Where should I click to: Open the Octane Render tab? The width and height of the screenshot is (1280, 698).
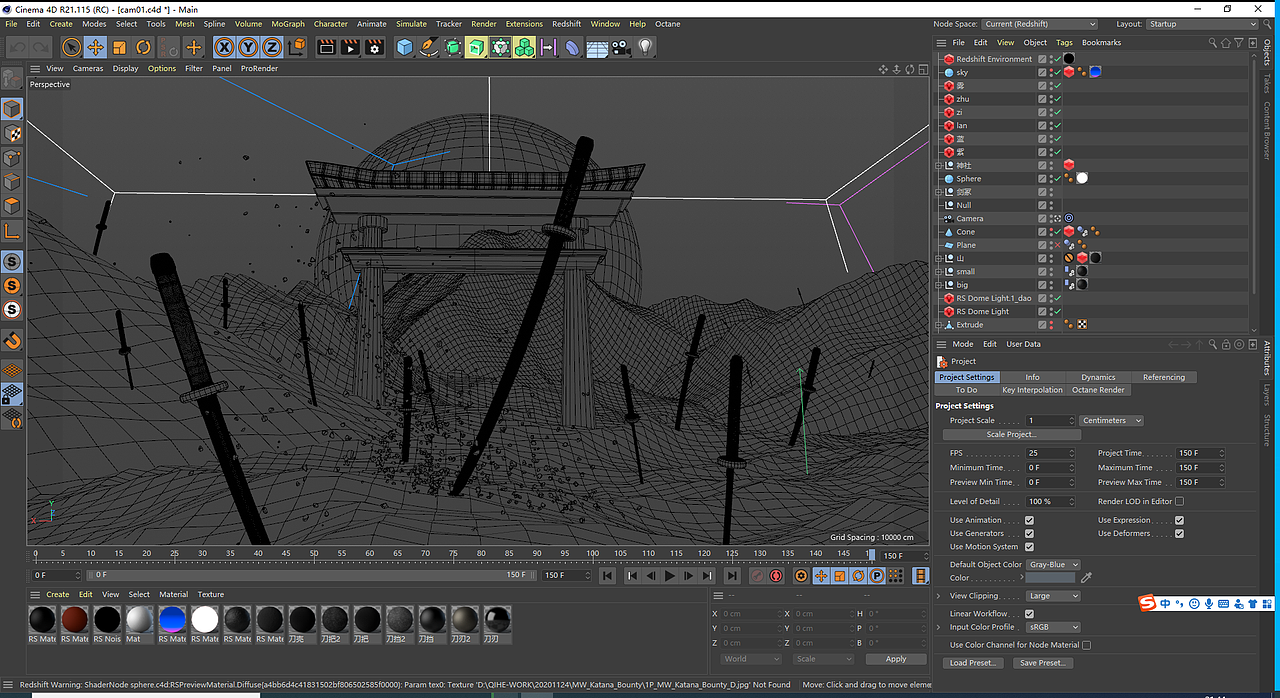pos(1098,390)
